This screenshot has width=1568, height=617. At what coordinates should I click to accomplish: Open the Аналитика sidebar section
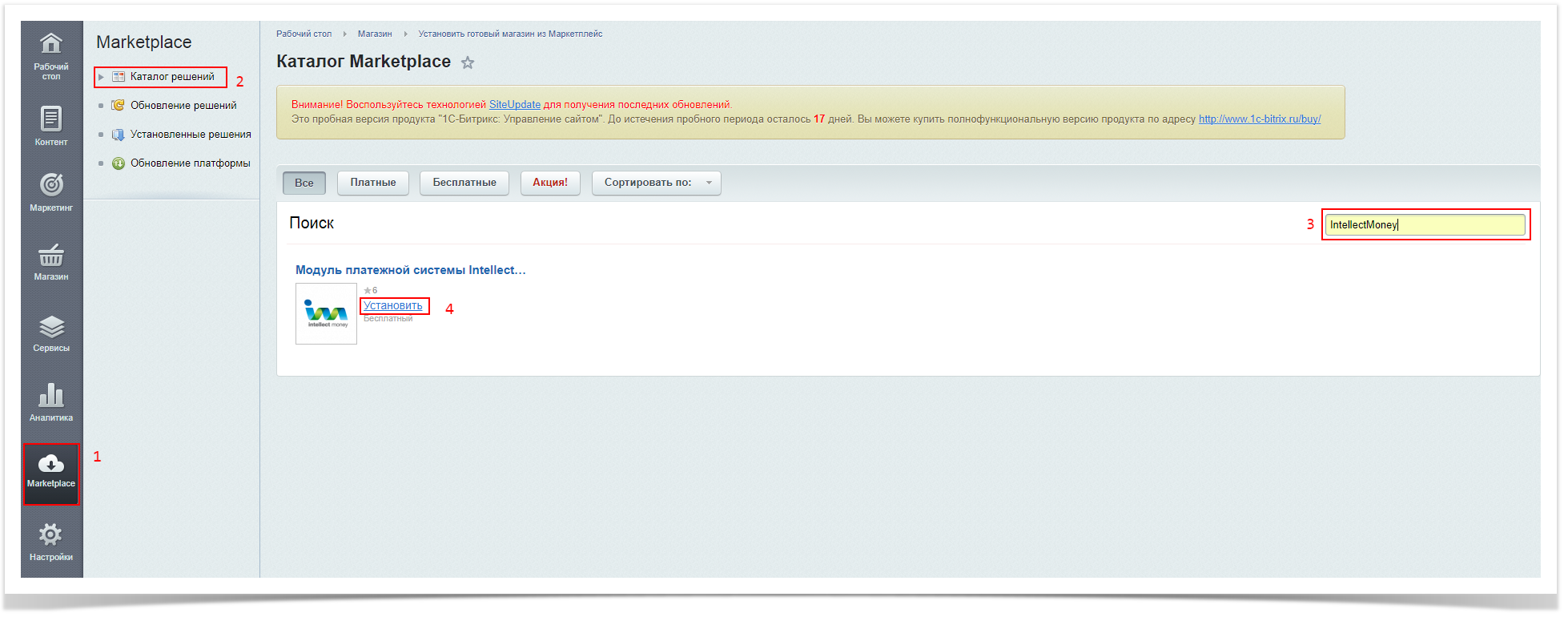pos(51,401)
